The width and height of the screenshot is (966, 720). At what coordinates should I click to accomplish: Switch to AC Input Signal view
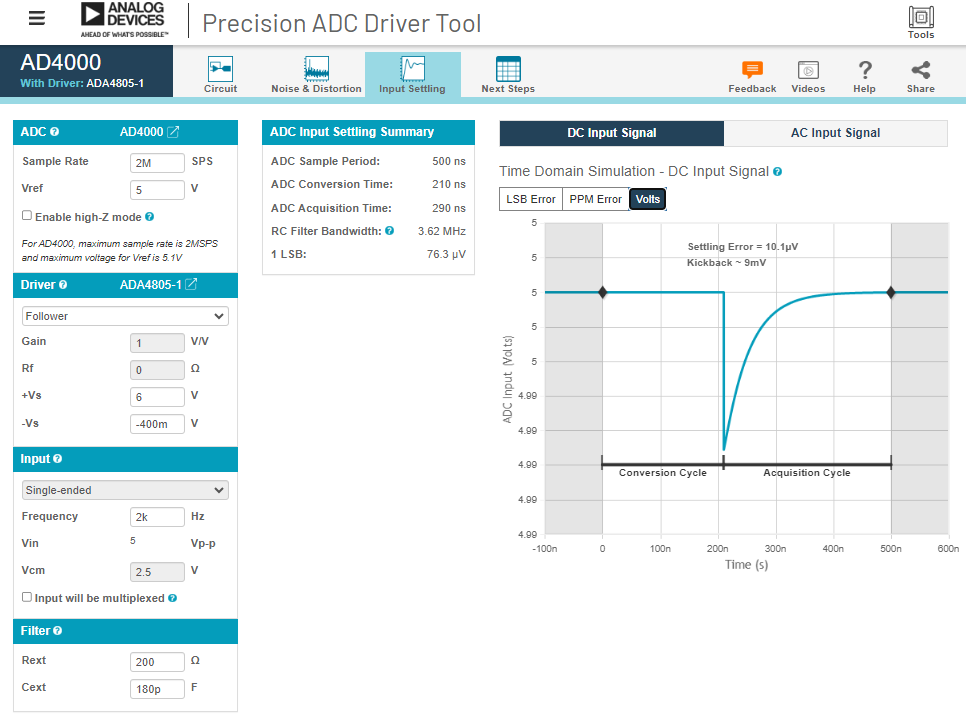point(835,133)
